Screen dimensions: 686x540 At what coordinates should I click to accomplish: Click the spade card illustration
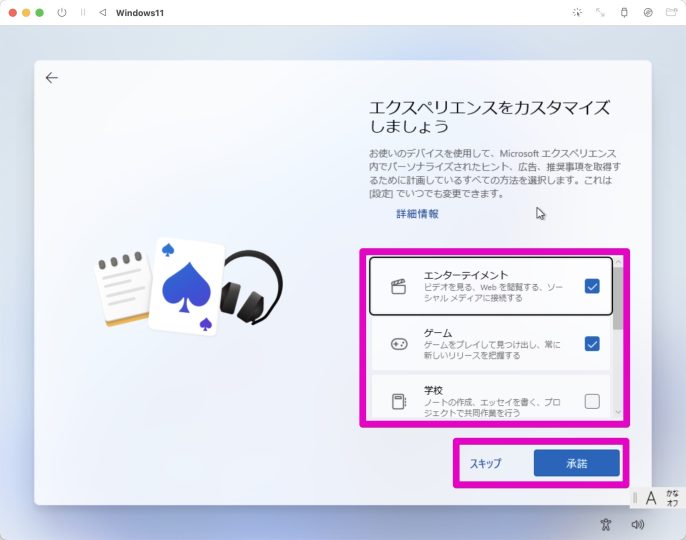coord(186,287)
